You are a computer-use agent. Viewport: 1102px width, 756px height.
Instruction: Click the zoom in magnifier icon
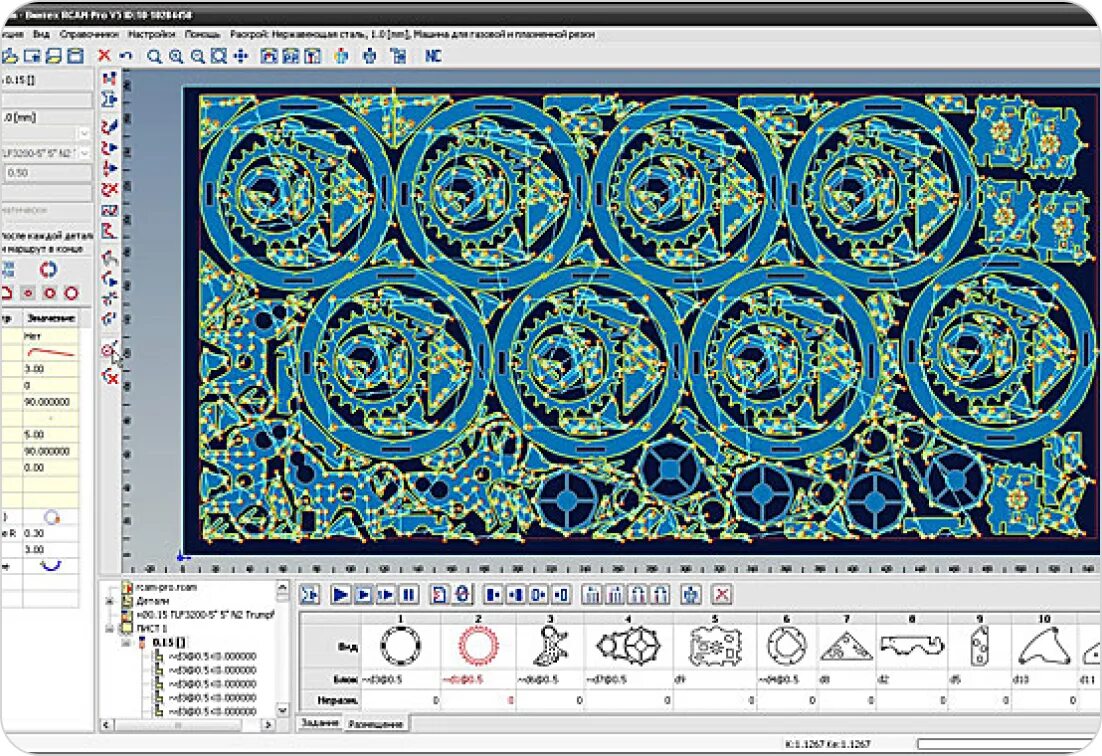coord(176,56)
